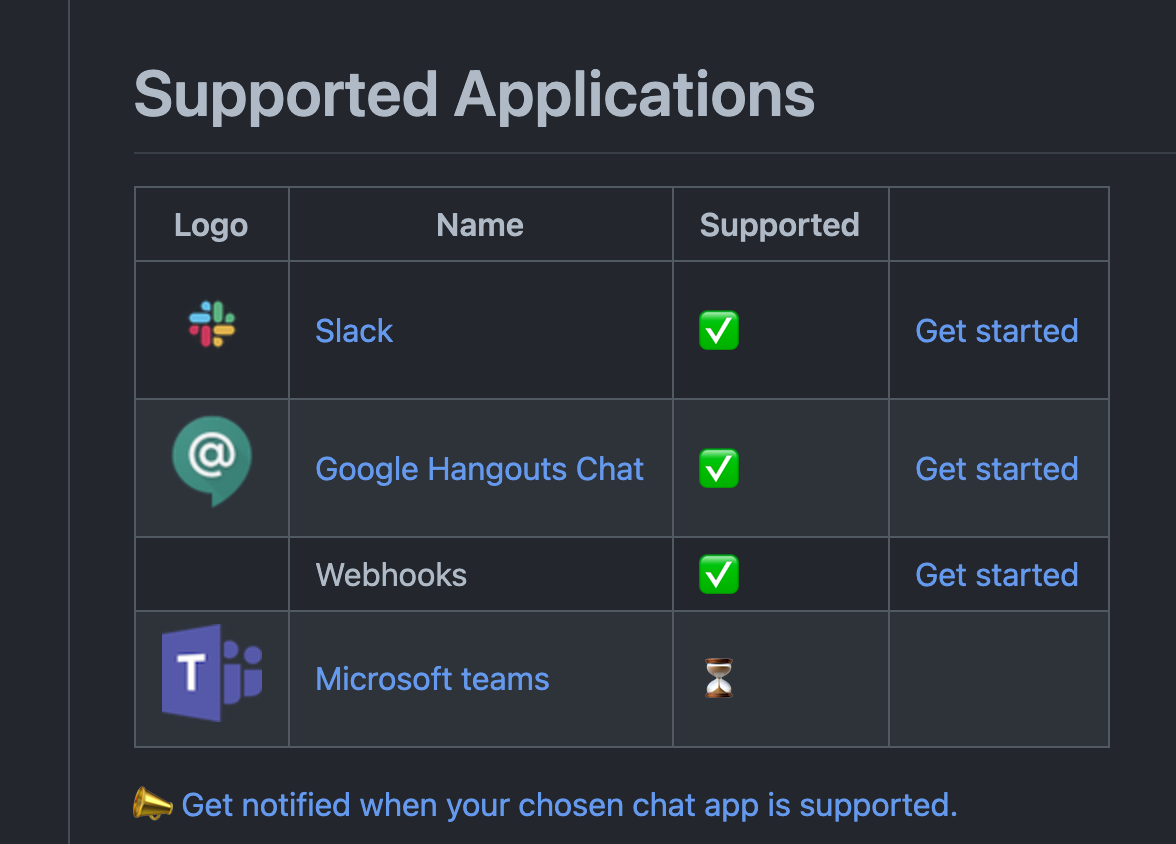The height and width of the screenshot is (844, 1176).
Task: Click the megaphone icon before Get notified
Action: [x=153, y=803]
